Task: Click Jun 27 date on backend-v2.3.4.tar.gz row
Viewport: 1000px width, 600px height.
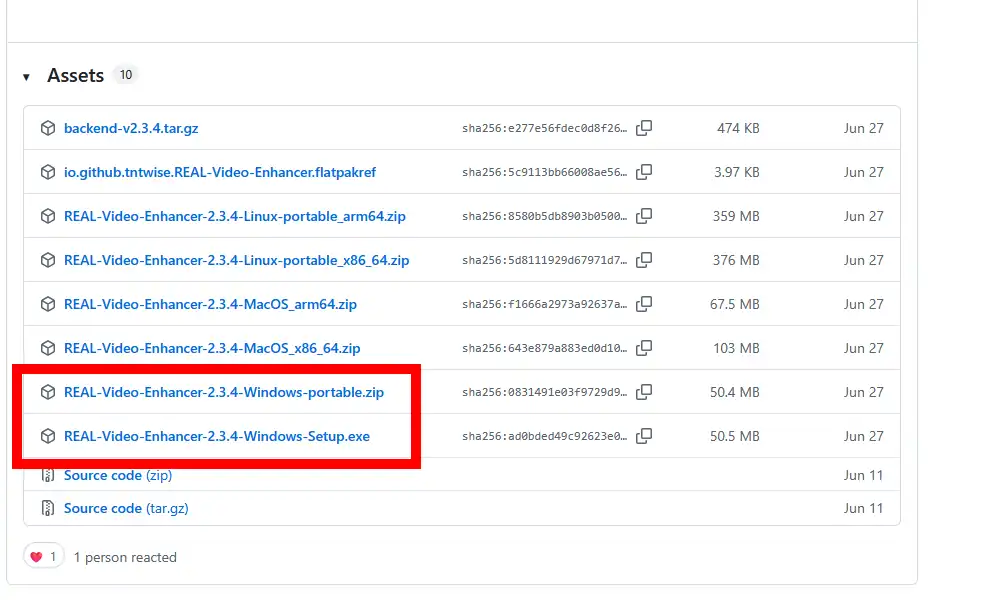Action: tap(864, 128)
